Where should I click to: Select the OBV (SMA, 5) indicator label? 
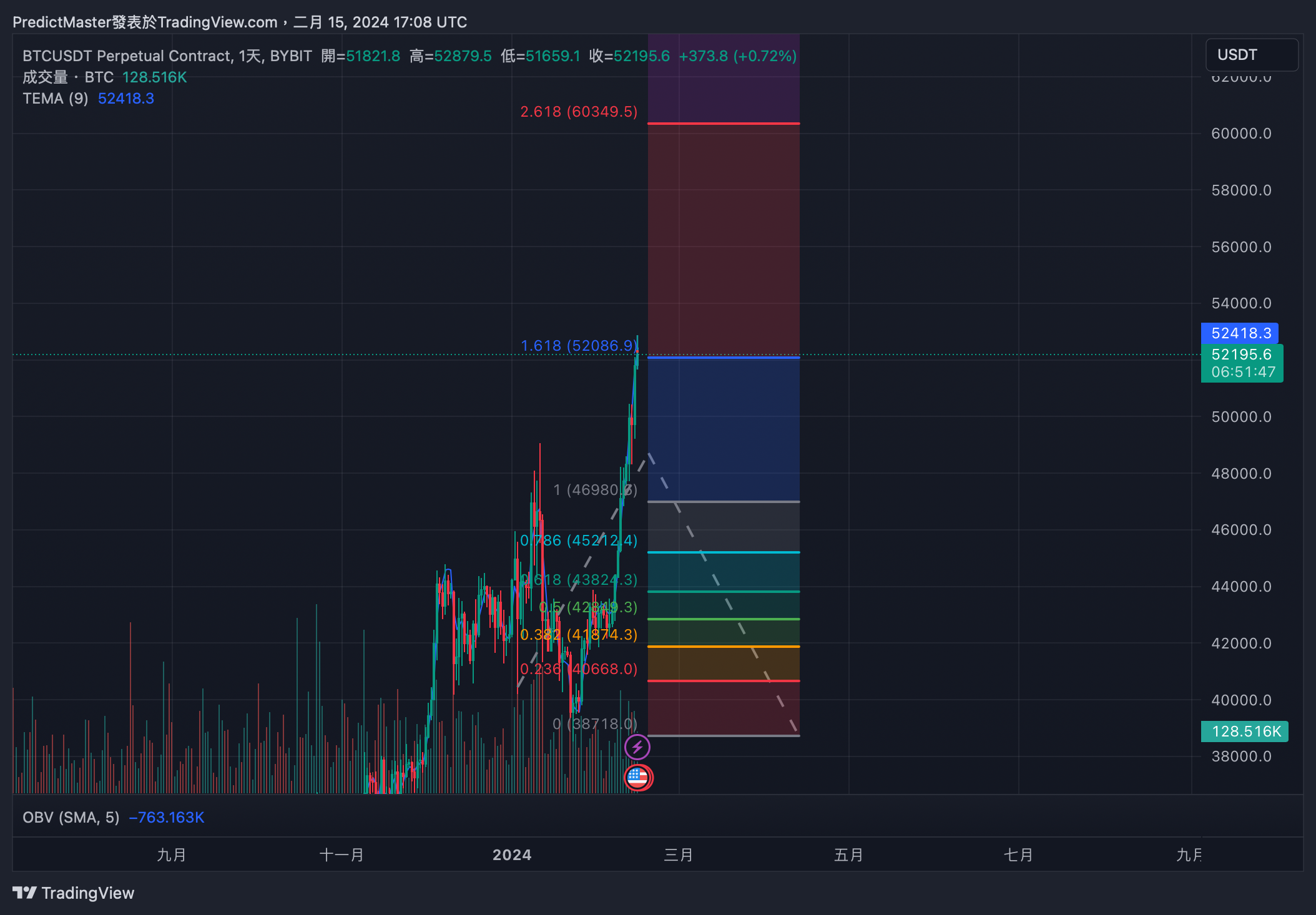(x=71, y=818)
